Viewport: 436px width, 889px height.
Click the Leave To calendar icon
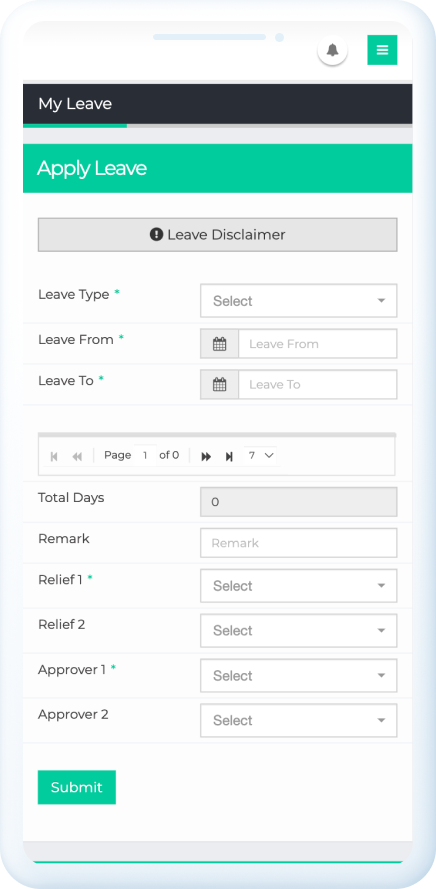(219, 384)
